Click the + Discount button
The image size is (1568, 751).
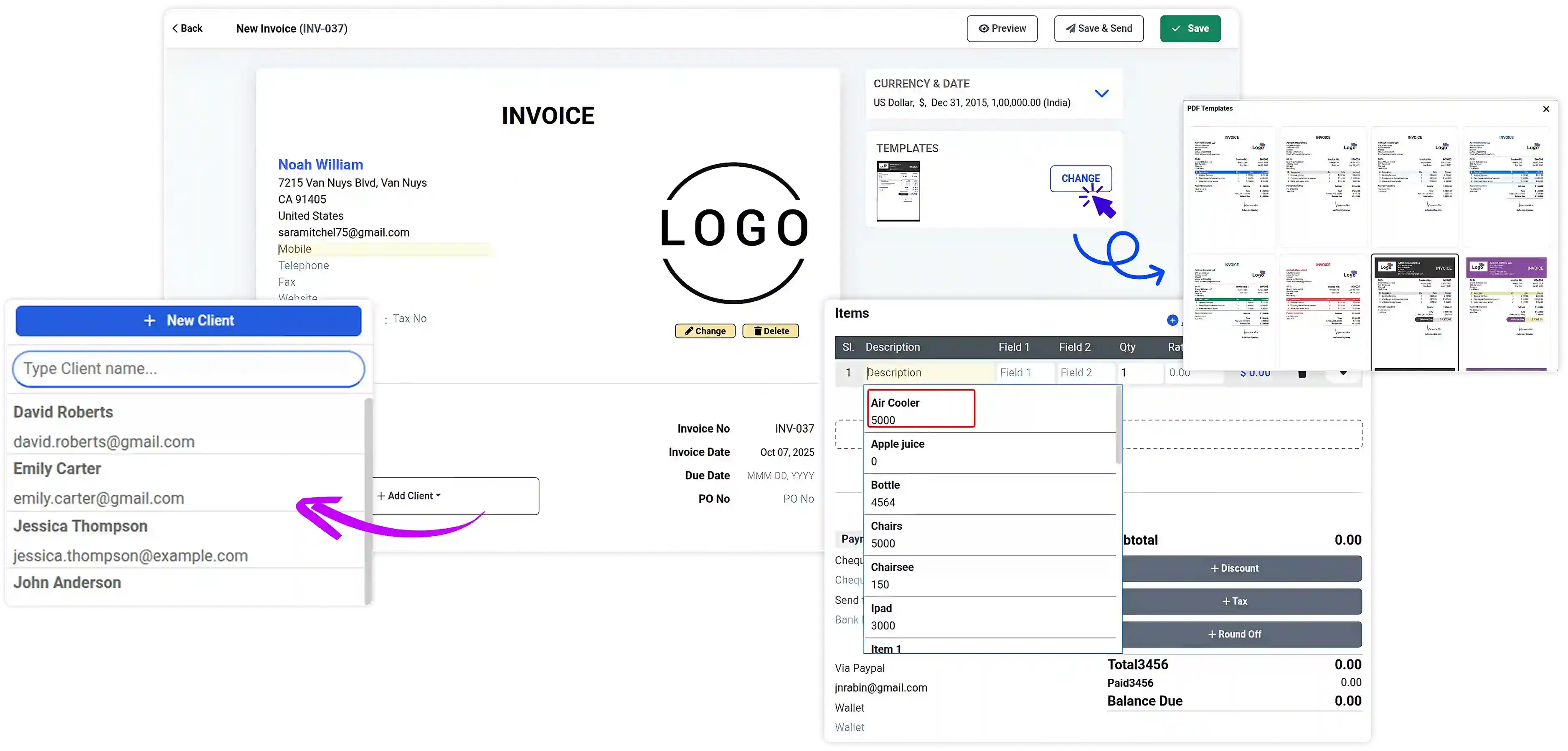click(1234, 568)
